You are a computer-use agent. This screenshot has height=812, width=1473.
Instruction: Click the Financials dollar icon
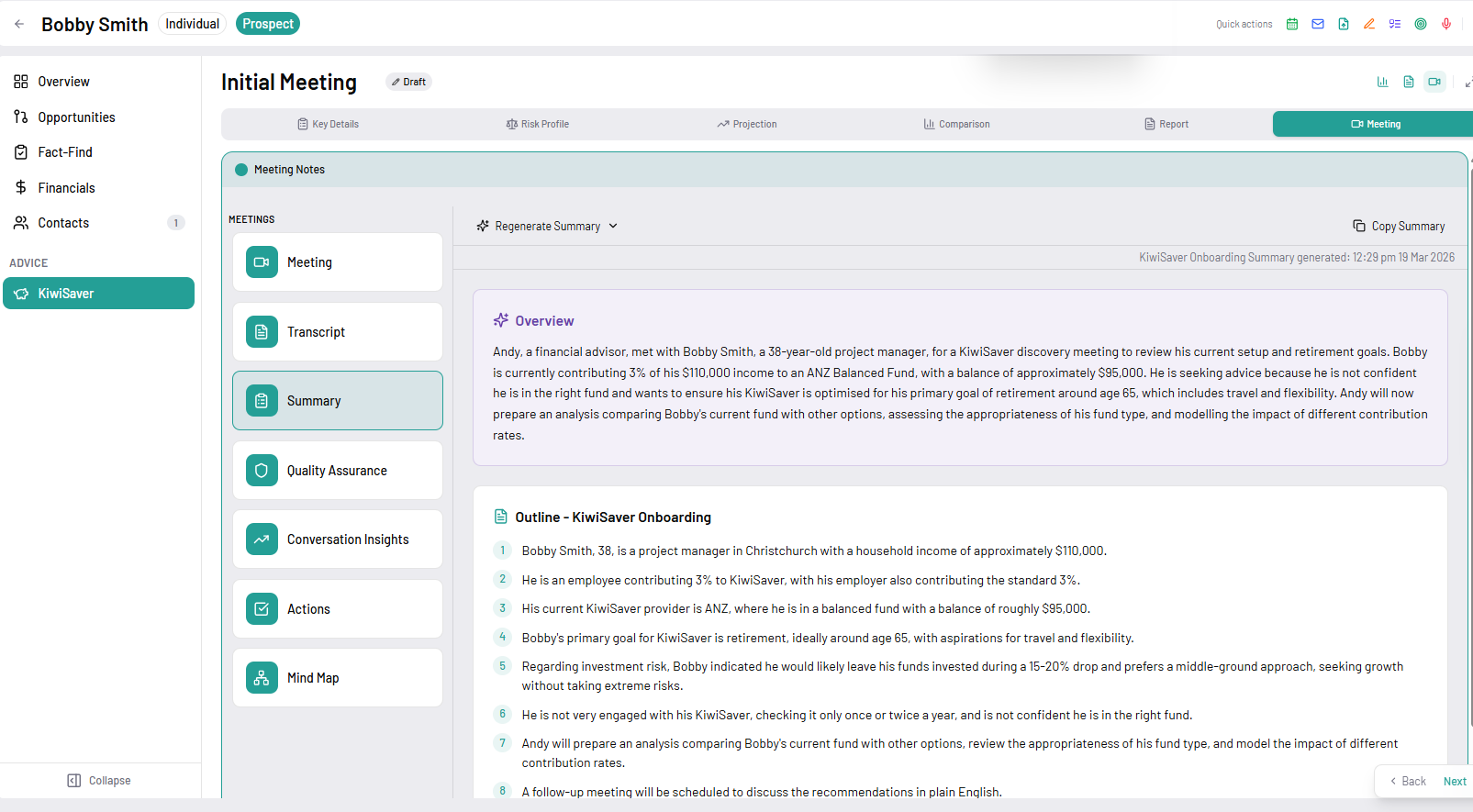[x=21, y=187]
